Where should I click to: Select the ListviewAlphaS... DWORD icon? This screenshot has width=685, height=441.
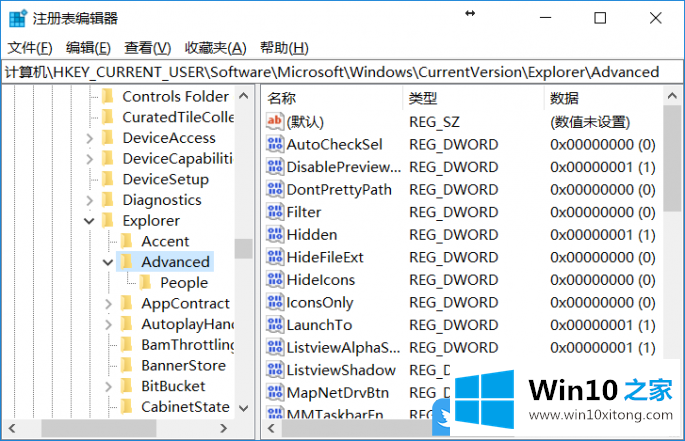[x=274, y=347]
